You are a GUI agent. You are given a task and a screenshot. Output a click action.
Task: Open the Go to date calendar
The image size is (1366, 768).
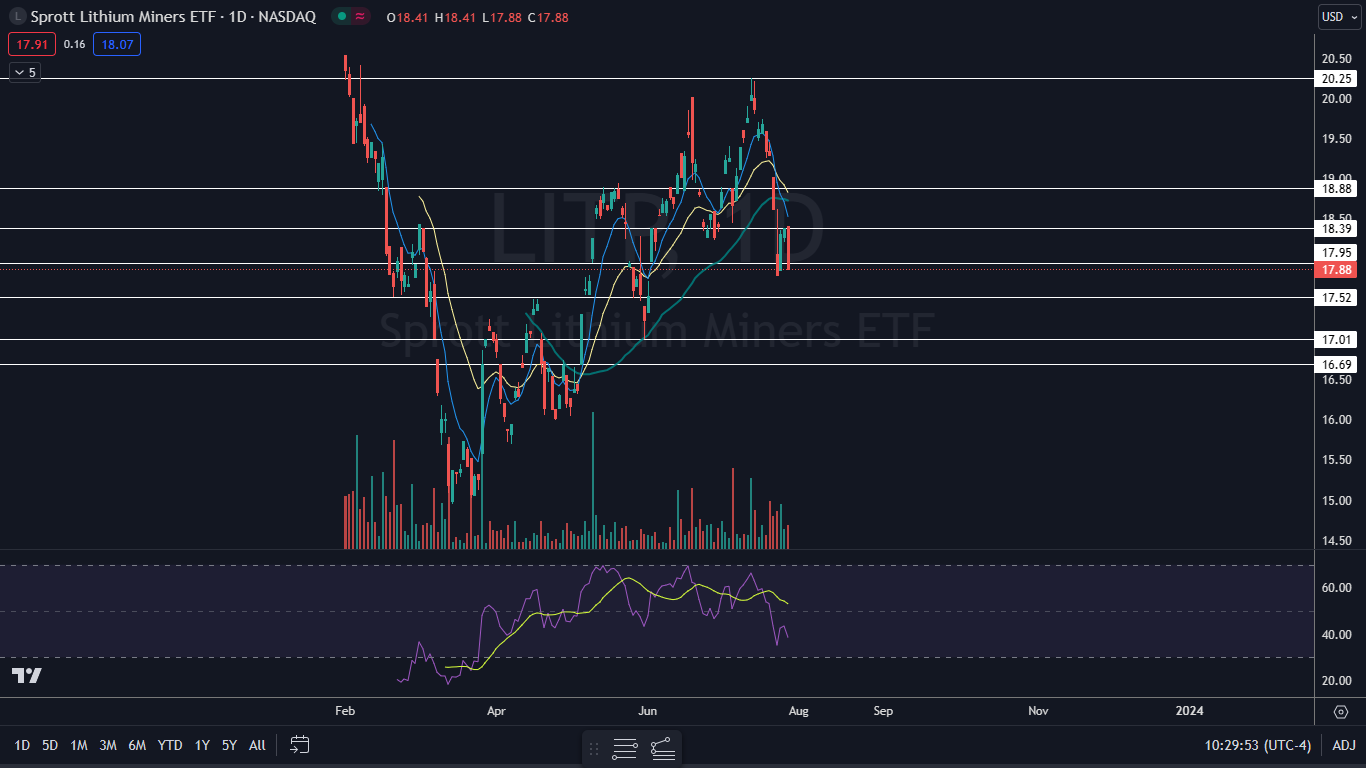(300, 745)
